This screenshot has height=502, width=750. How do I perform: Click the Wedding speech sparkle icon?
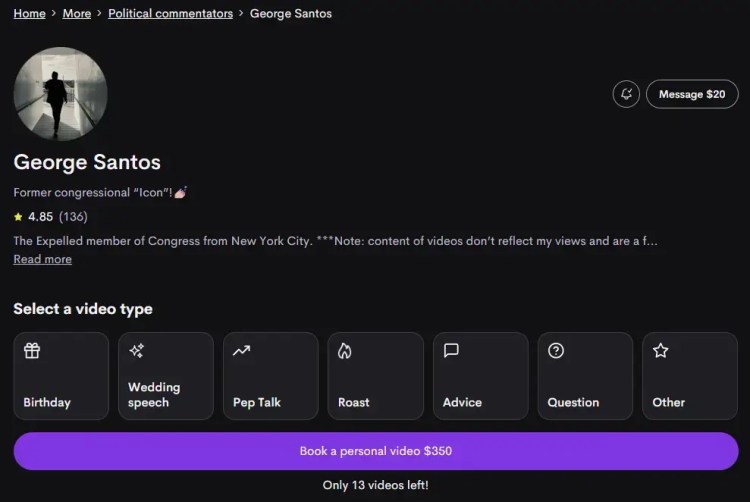tap(137, 351)
